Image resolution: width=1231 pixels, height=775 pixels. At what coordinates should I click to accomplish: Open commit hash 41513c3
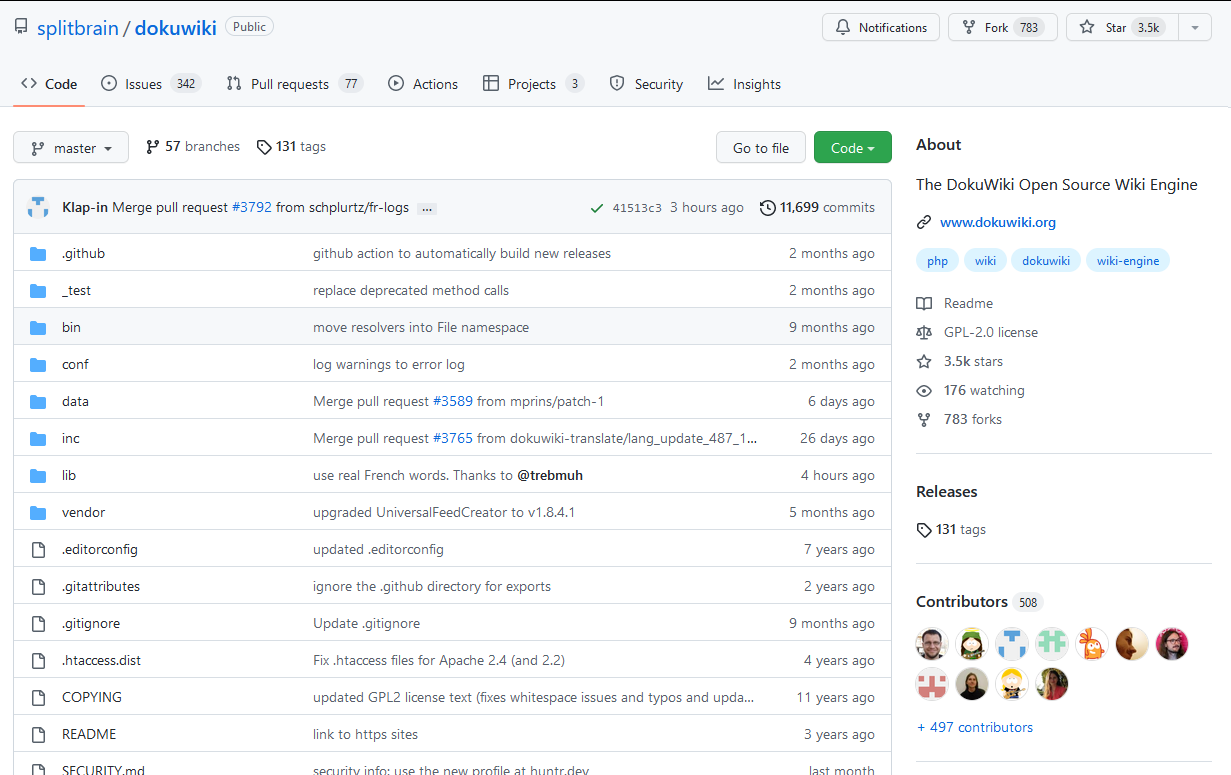click(637, 208)
